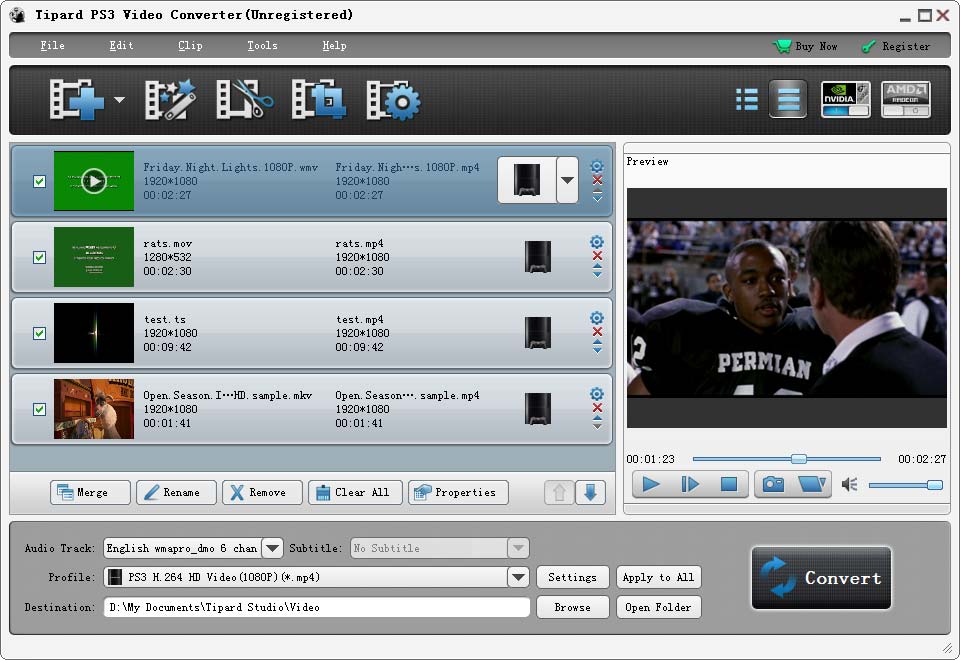Open settings gear for test.ts row
This screenshot has height=660, width=960.
[x=597, y=318]
